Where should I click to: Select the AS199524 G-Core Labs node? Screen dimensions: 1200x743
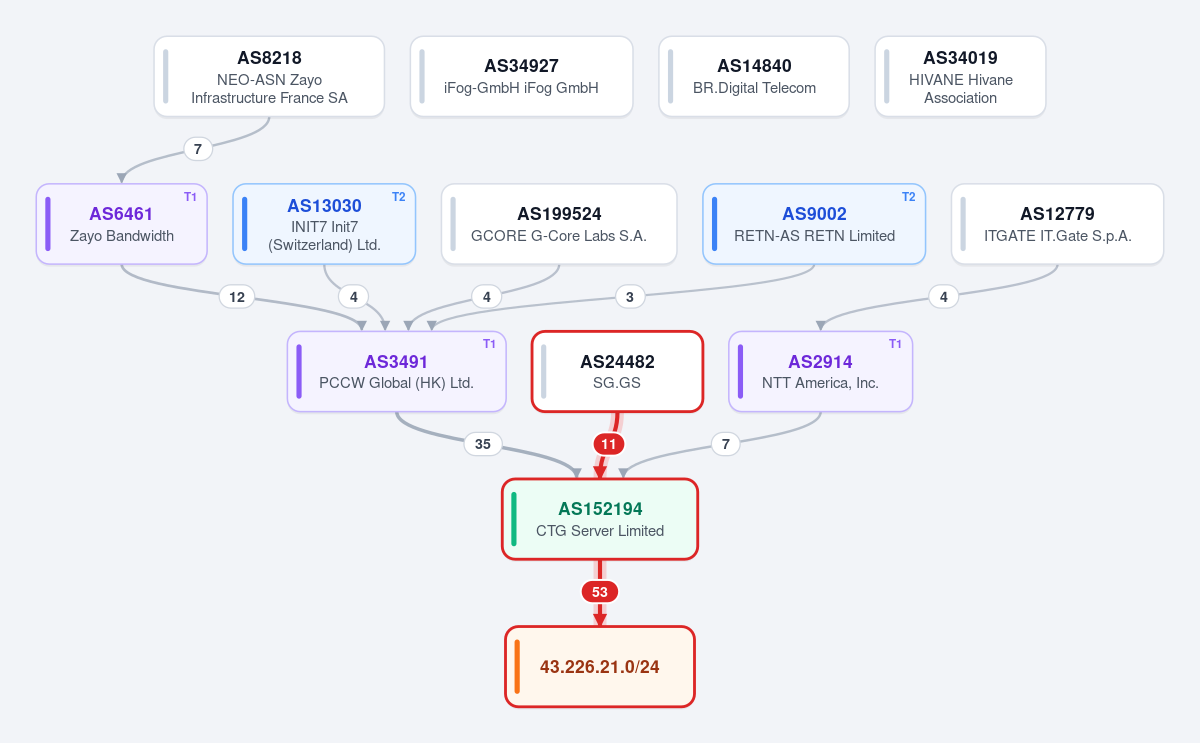[x=559, y=224]
